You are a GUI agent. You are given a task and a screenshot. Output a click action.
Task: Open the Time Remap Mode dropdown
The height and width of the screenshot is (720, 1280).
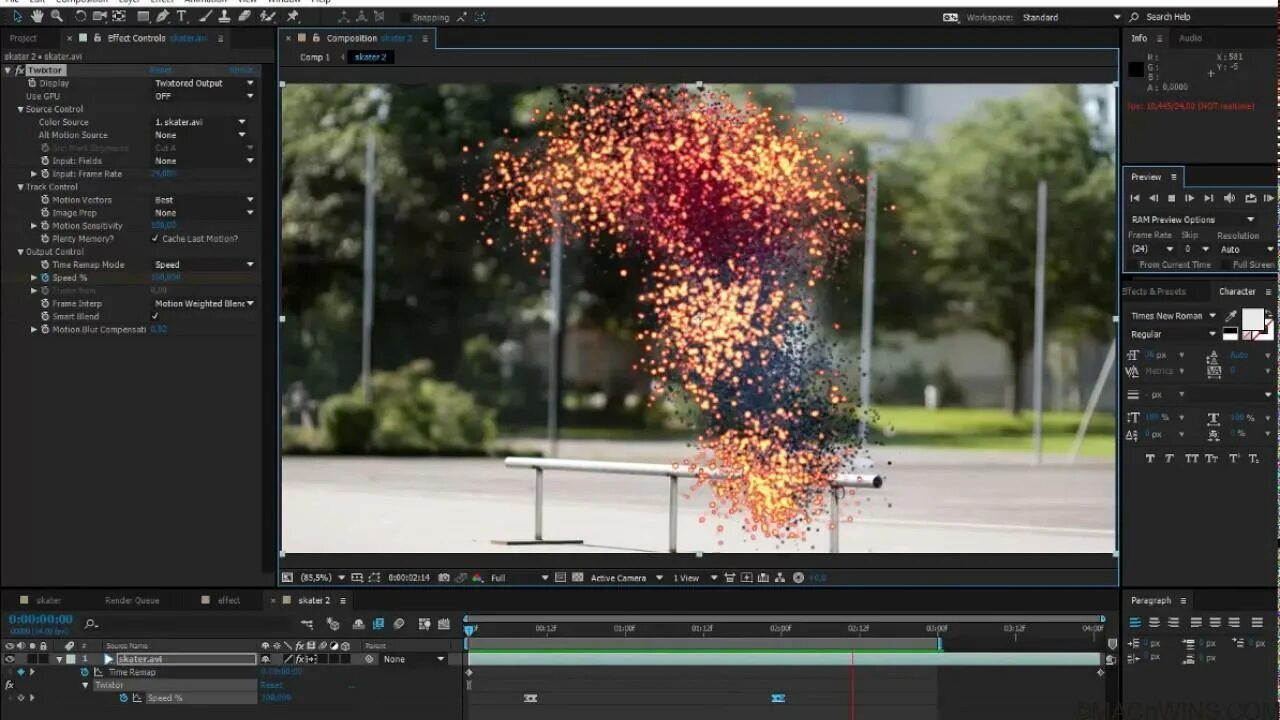pos(204,264)
